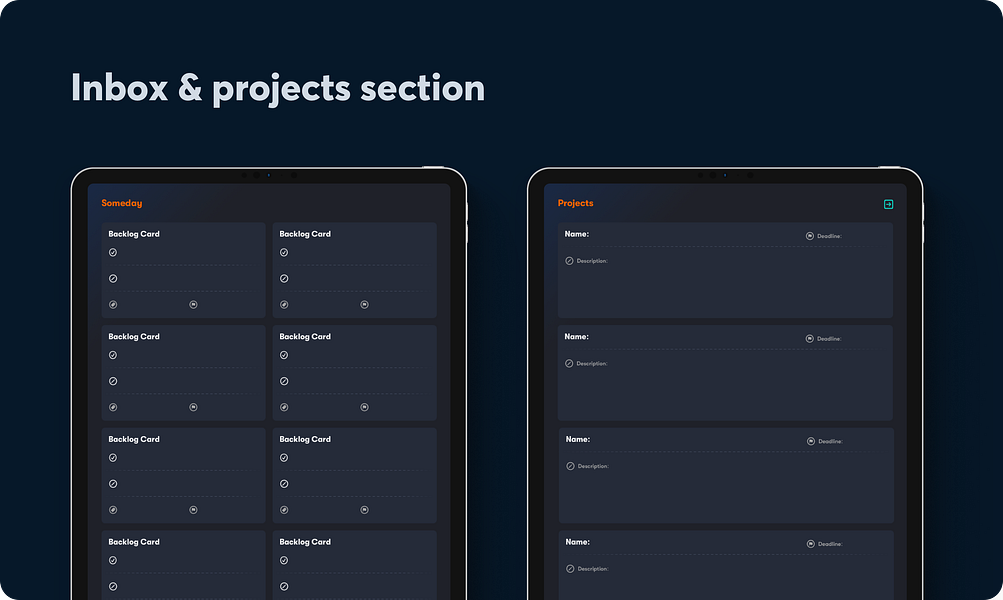Click flag icon in third-row left Backlog Card
1003x600 pixels.
[x=193, y=510]
